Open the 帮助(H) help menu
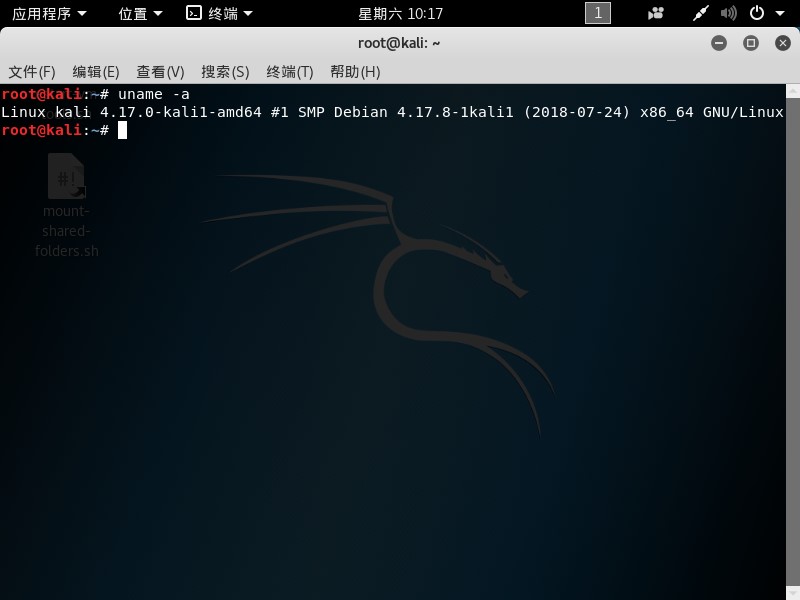The width and height of the screenshot is (800, 600). (355, 72)
